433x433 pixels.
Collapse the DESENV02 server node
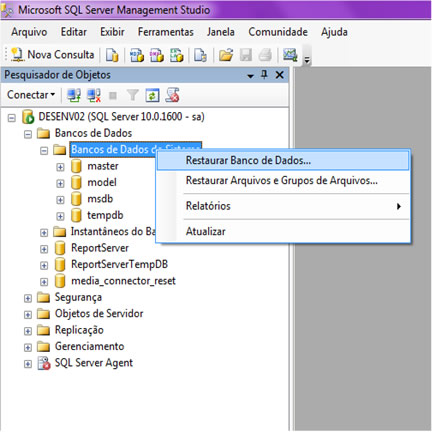point(12,118)
